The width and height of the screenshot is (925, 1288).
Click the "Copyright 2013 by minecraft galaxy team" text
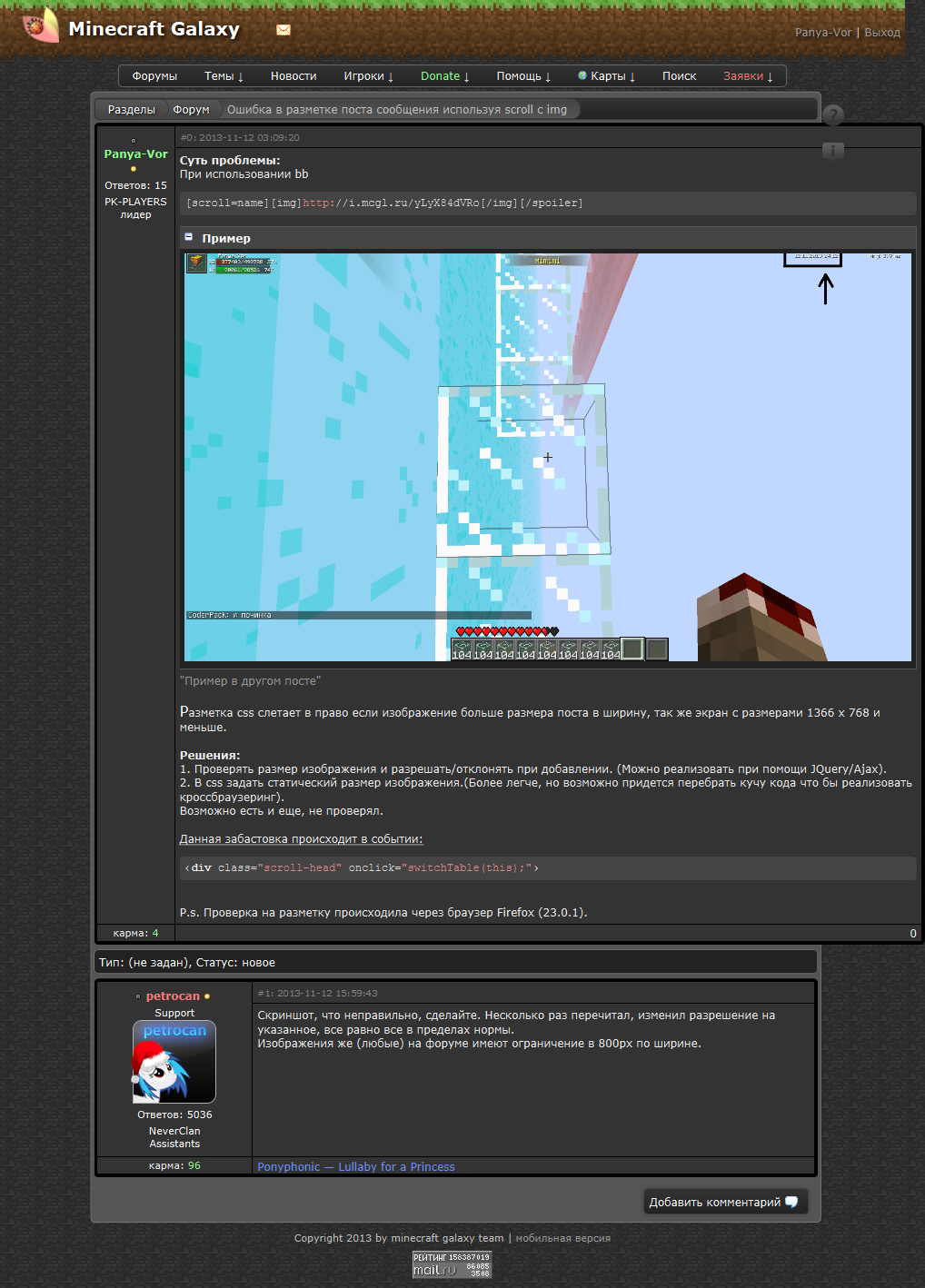click(x=399, y=1238)
